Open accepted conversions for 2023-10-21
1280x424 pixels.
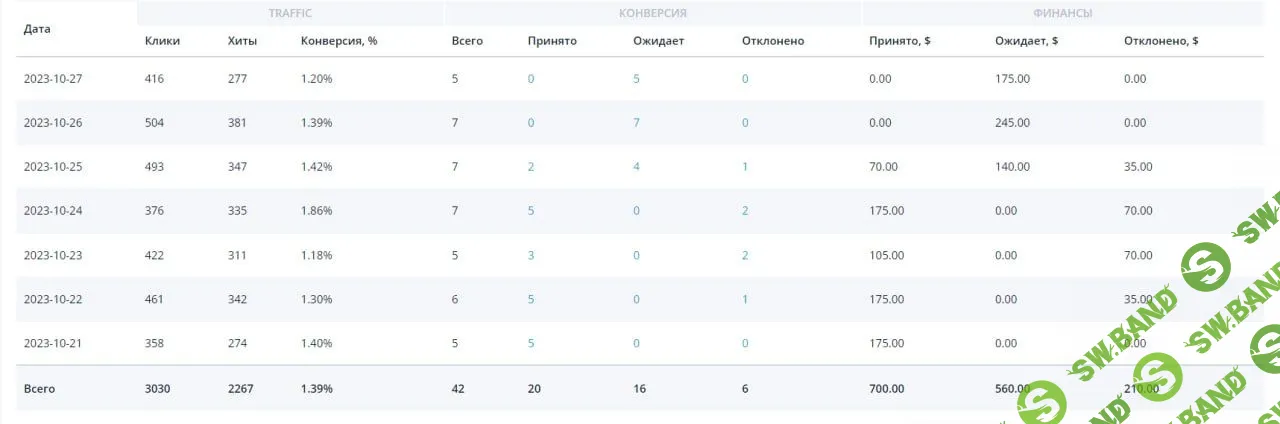pyautogui.click(x=531, y=343)
